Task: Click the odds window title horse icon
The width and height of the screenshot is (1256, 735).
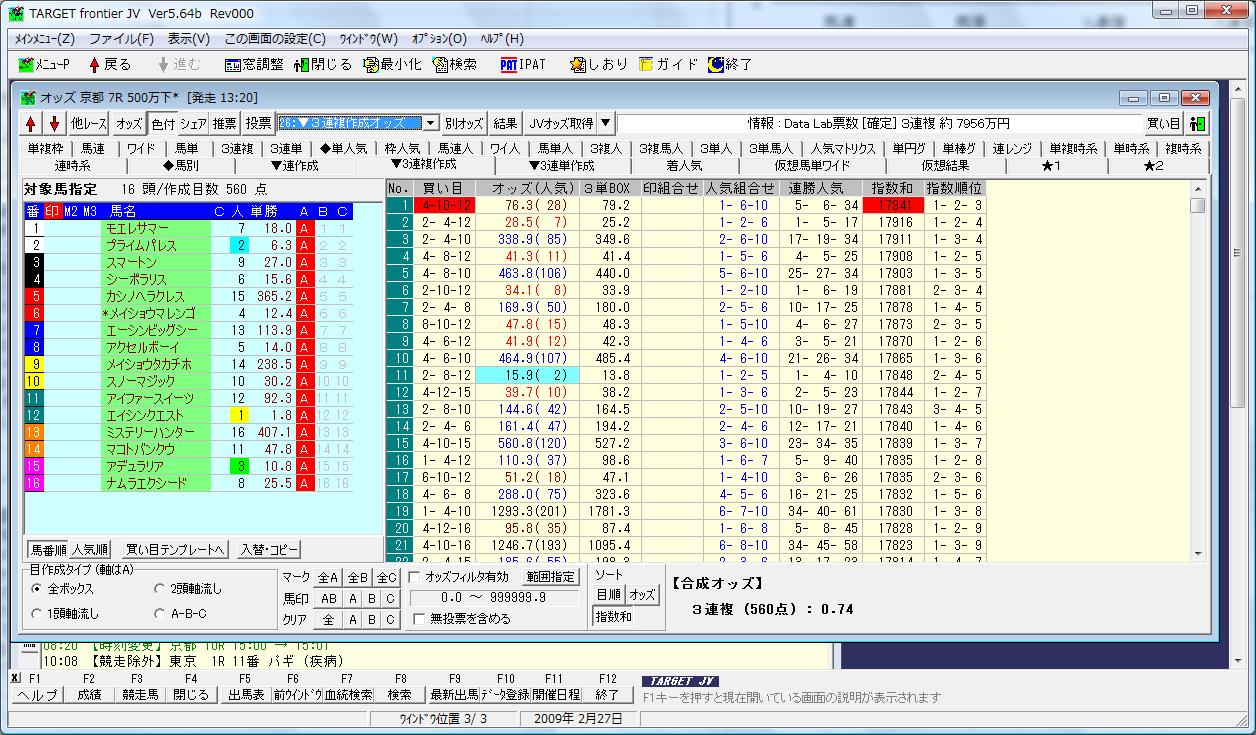Action: (x=29, y=98)
